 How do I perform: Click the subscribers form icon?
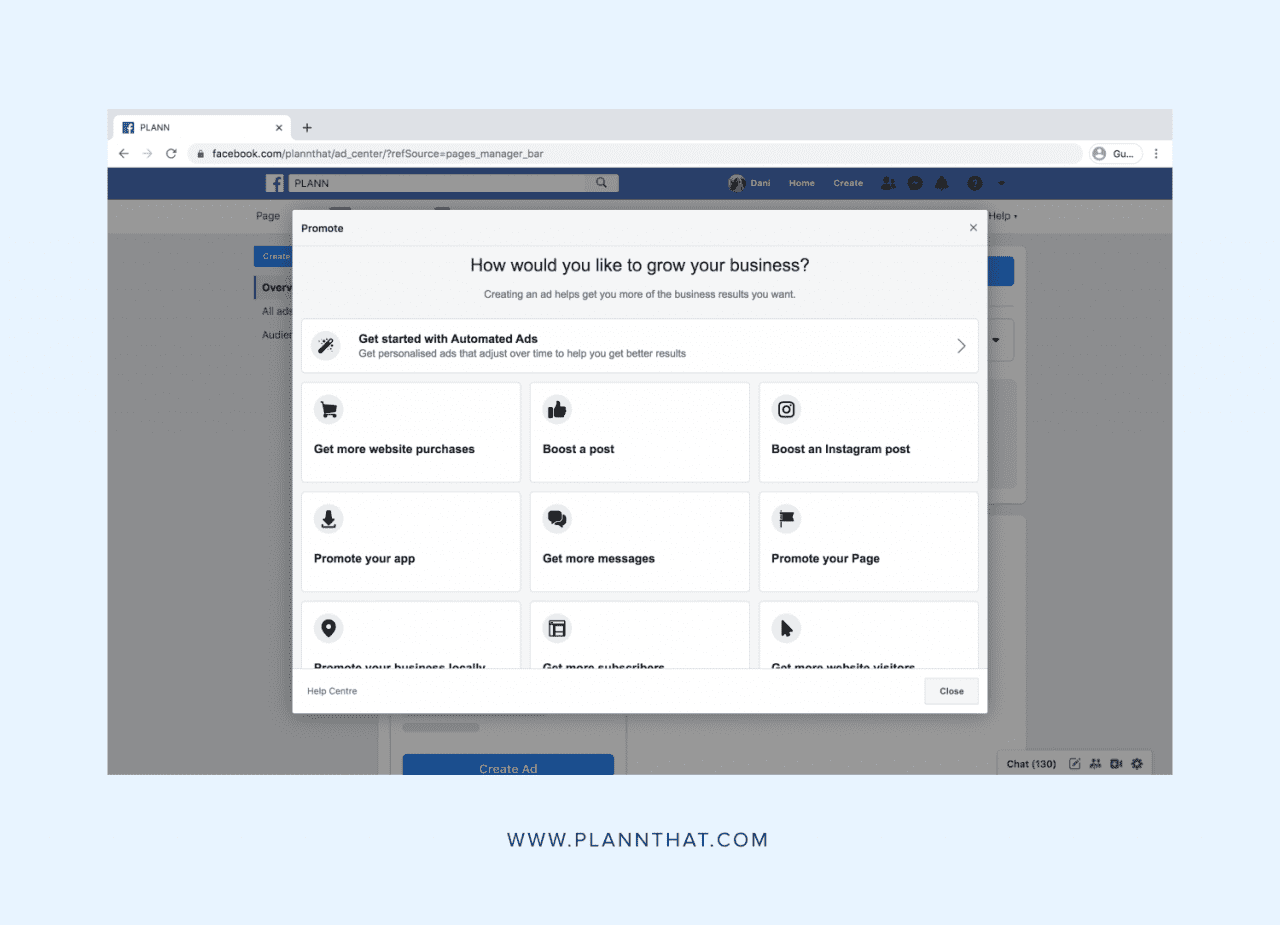point(557,628)
